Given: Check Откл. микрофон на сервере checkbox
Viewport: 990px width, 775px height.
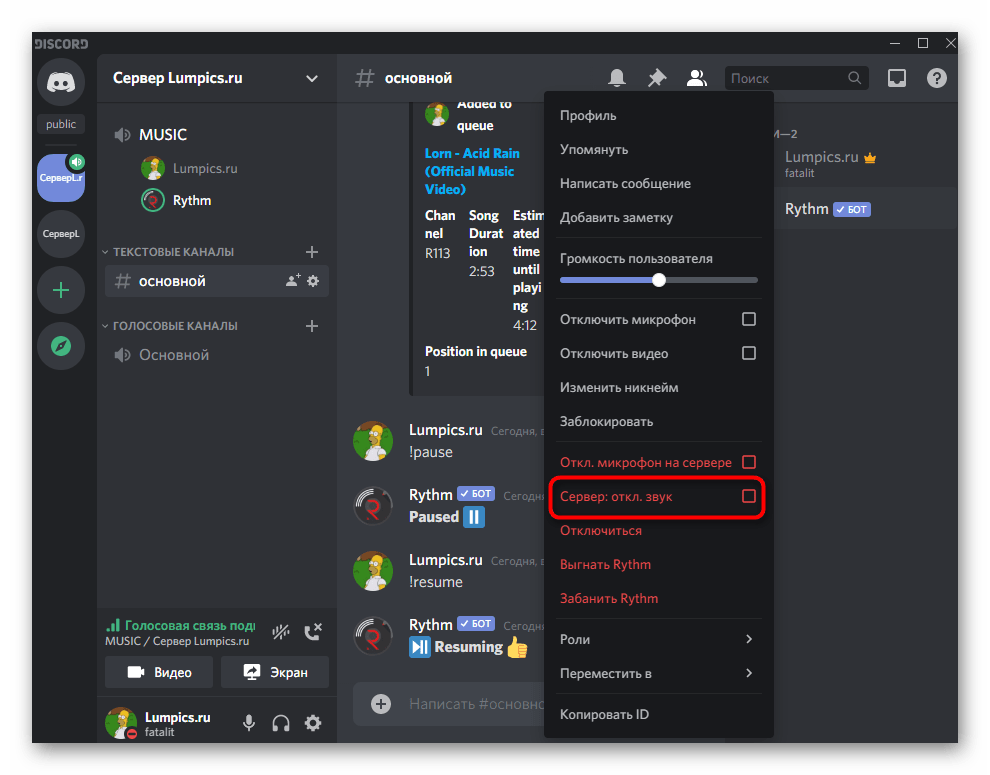Looking at the screenshot, I should [749, 462].
